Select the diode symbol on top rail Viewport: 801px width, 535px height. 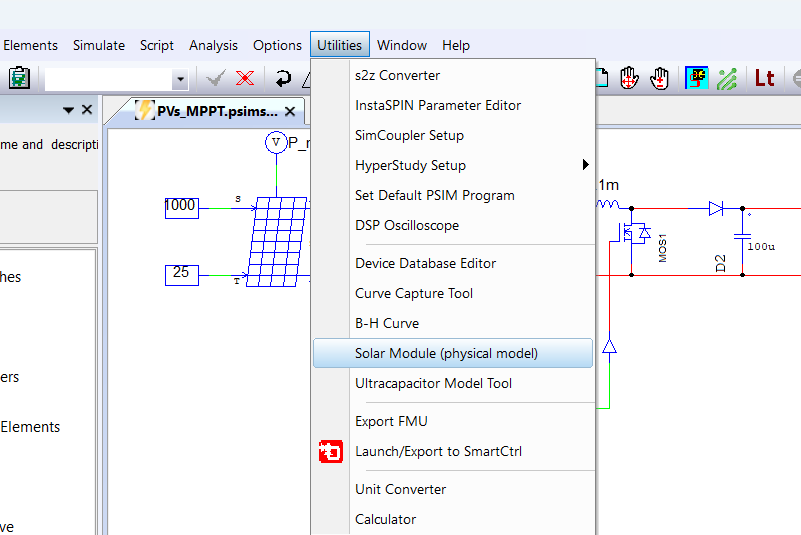pos(716,208)
